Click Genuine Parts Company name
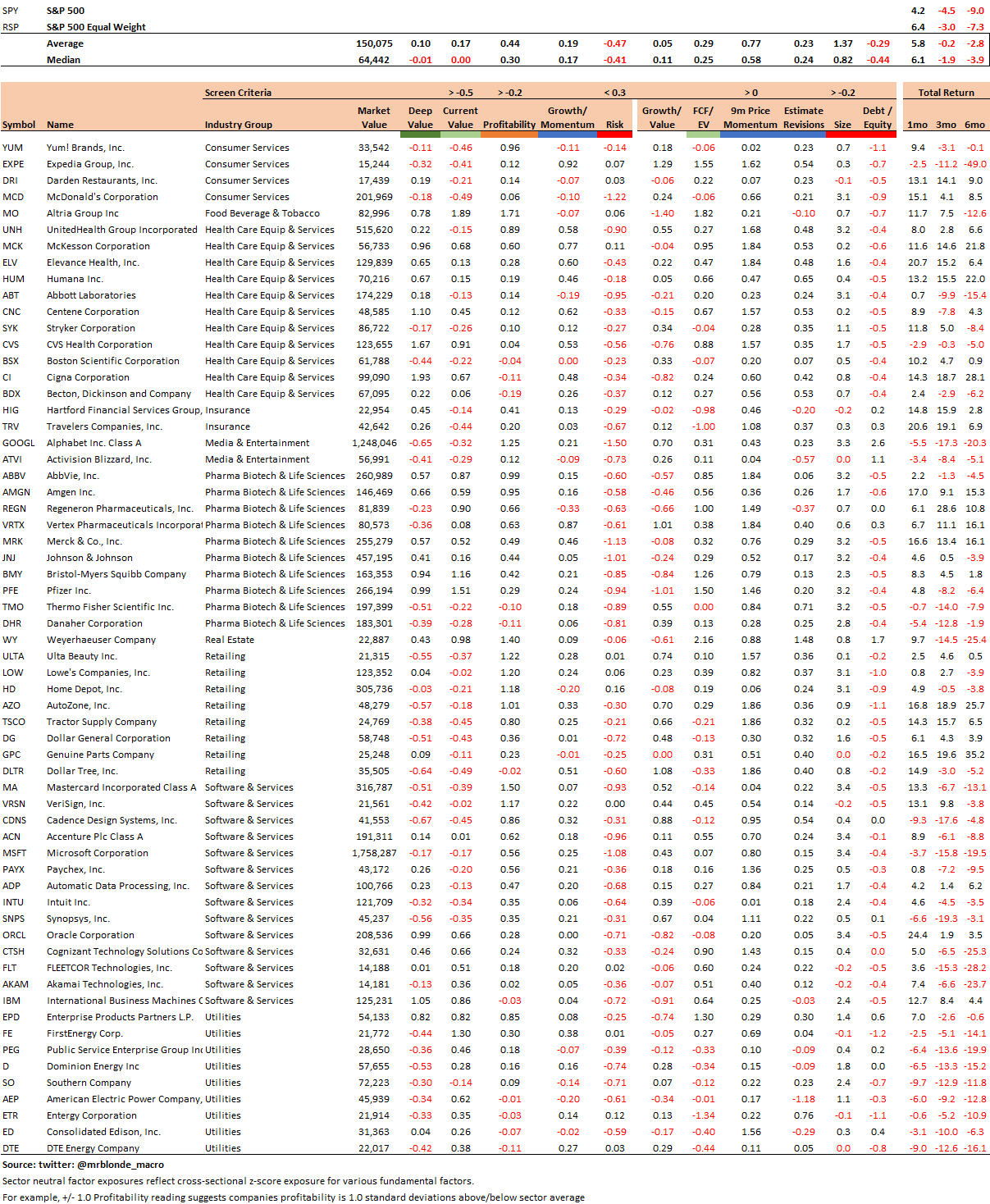Image resolution: width=990 pixels, height=1204 pixels. (100, 755)
